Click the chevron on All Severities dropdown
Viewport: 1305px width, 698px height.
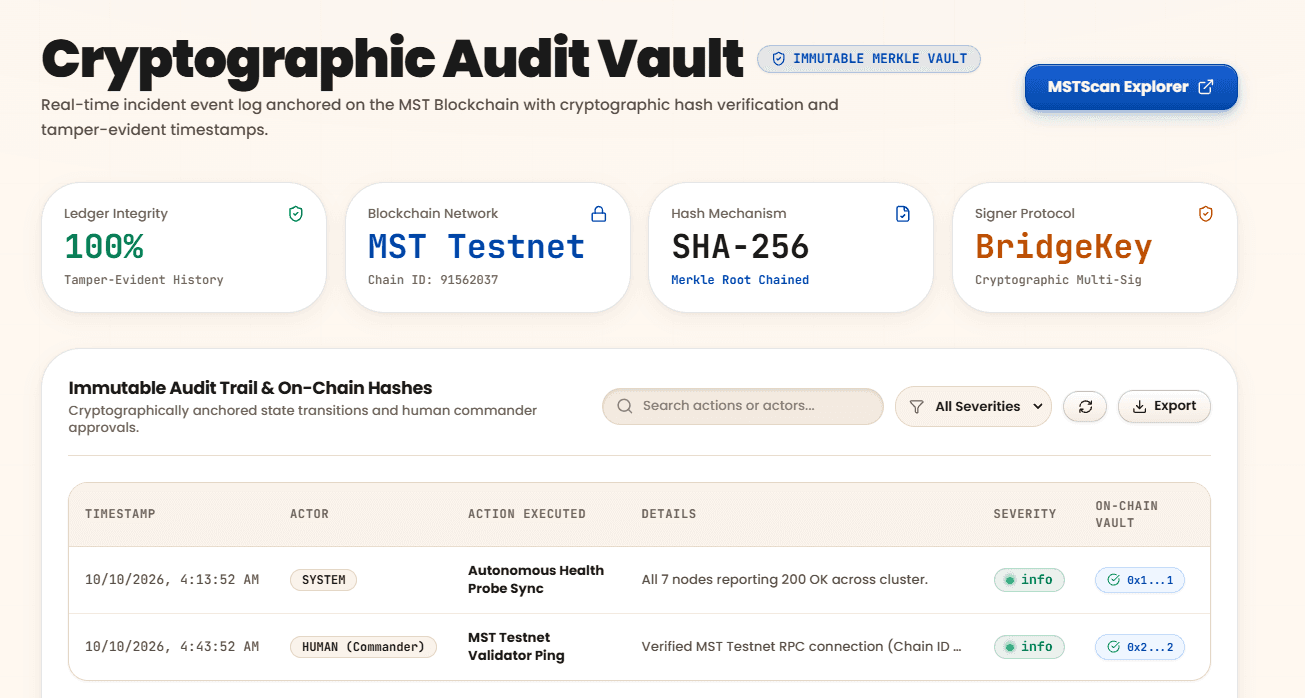click(1037, 407)
